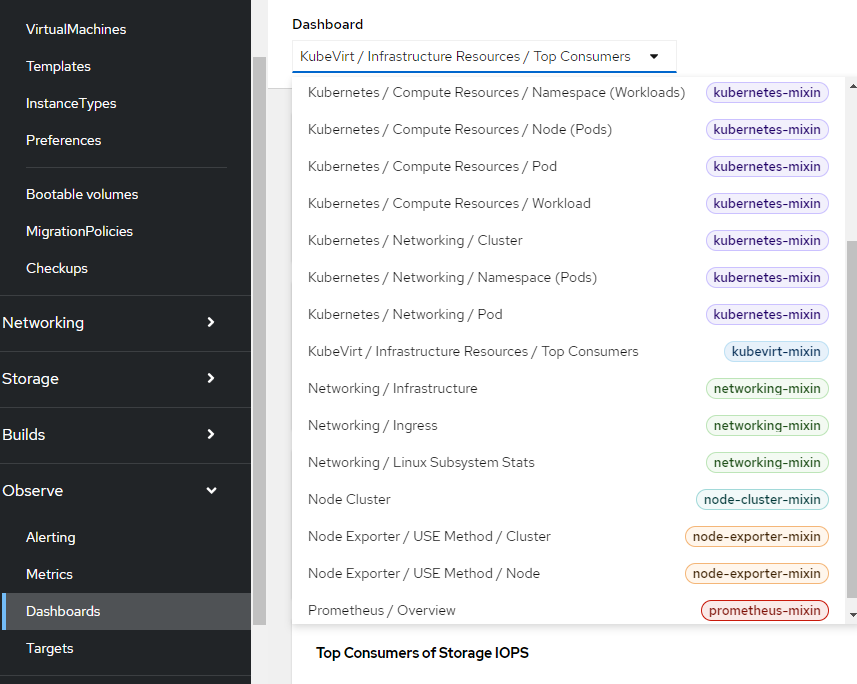Open the Dashboard selector dropdown caret
Viewport: 857px width, 684px height.
point(654,57)
